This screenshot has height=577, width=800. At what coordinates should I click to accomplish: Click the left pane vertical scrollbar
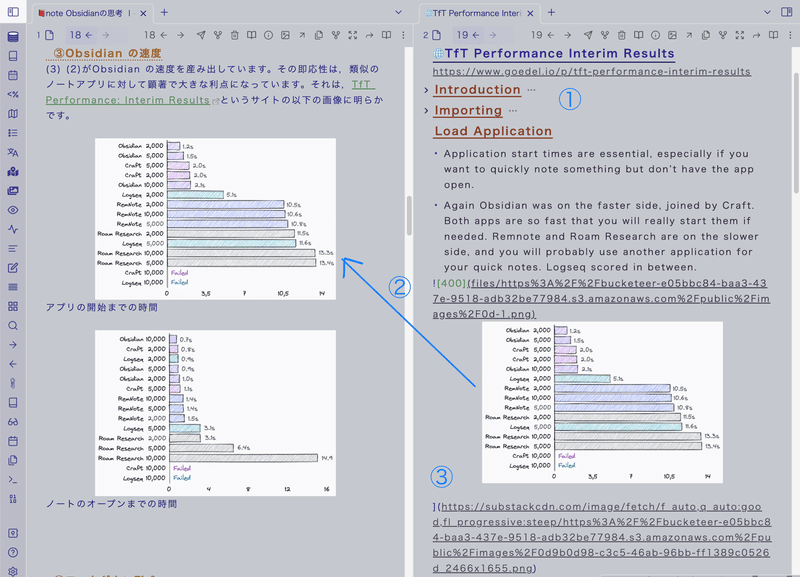point(409,216)
